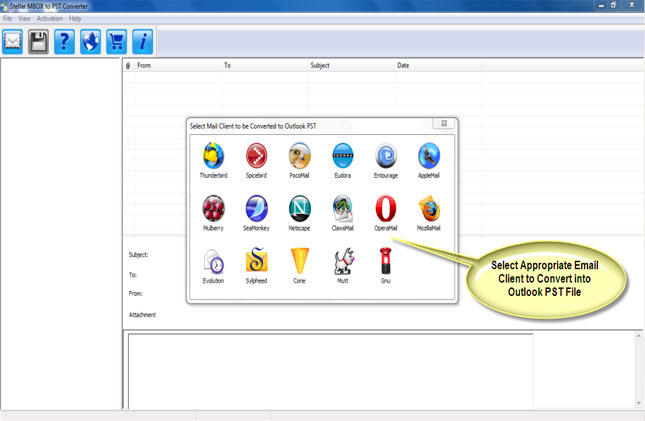645x421 pixels.
Task: Select the Mutt mail client
Action: pos(343,261)
